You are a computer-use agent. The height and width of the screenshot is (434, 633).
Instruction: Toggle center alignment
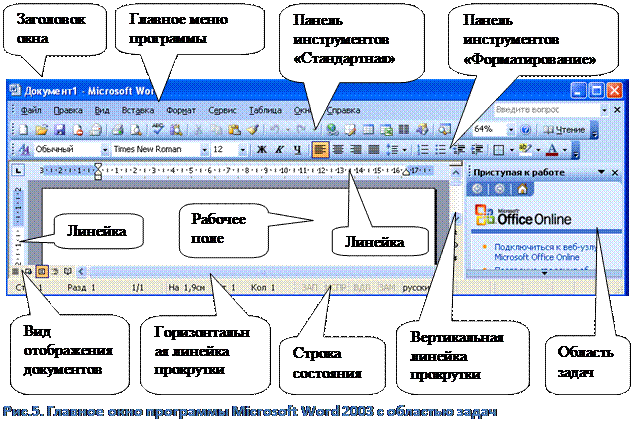pos(338,150)
